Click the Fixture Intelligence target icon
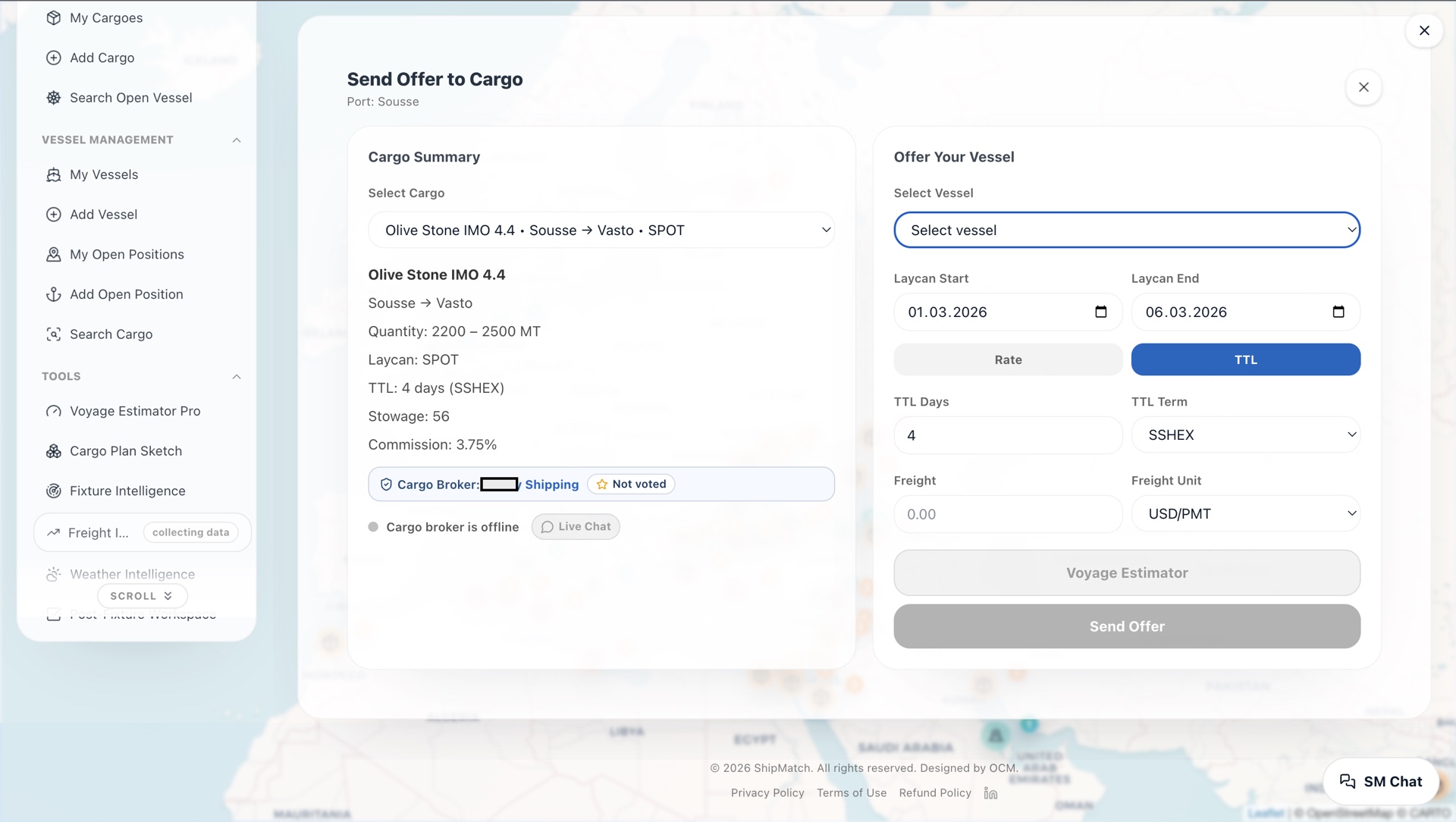The width and height of the screenshot is (1456, 822). 53,491
